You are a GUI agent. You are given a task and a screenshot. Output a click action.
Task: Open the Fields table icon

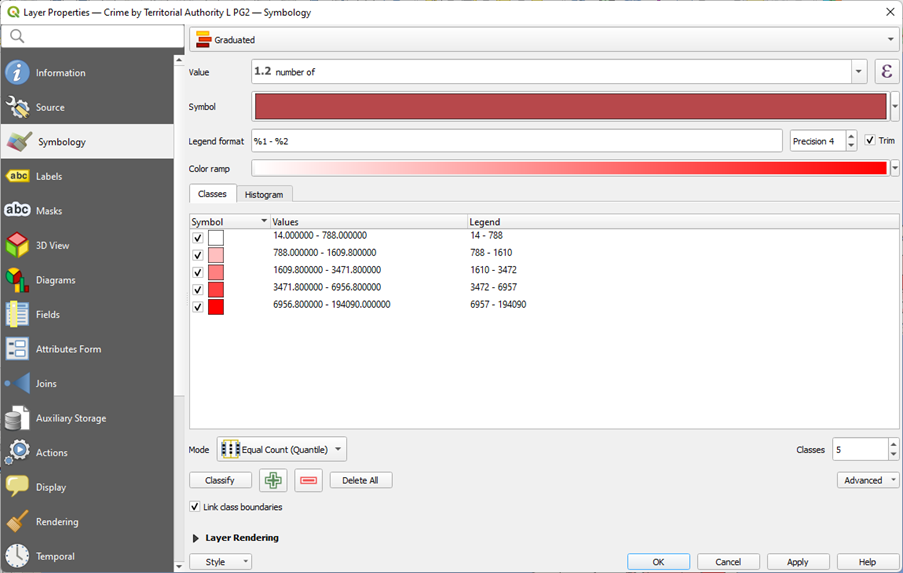(x=17, y=314)
